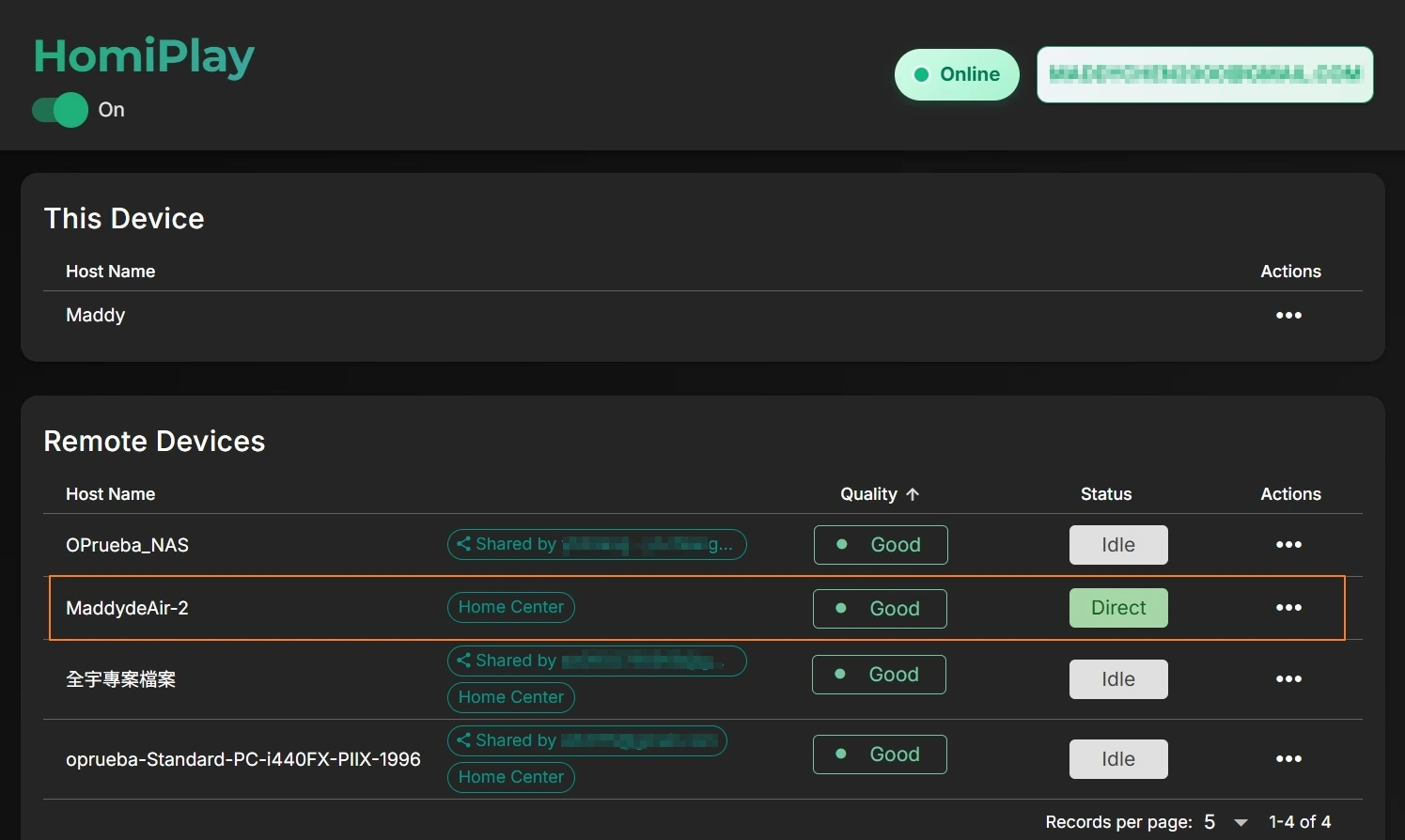This screenshot has width=1405, height=840.
Task: Click the blurred account email field
Action: pos(1205,74)
